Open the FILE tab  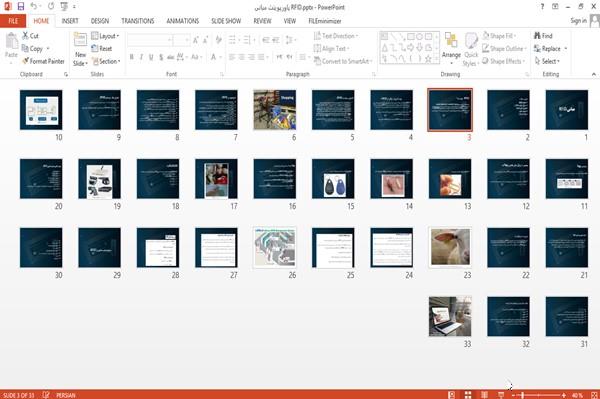click(13, 21)
